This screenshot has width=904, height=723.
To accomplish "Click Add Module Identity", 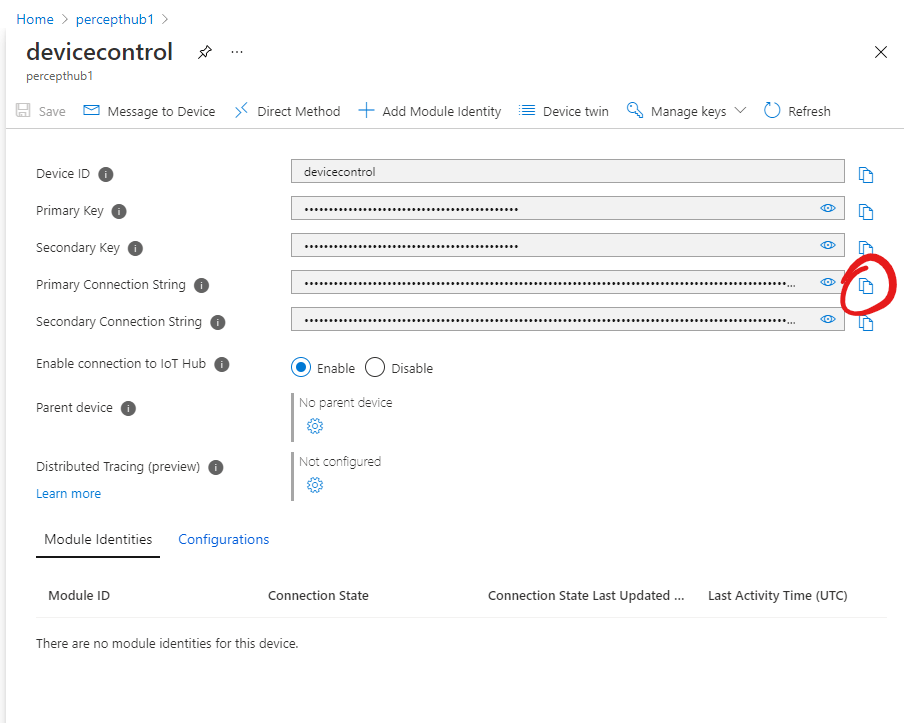I will 430,111.
